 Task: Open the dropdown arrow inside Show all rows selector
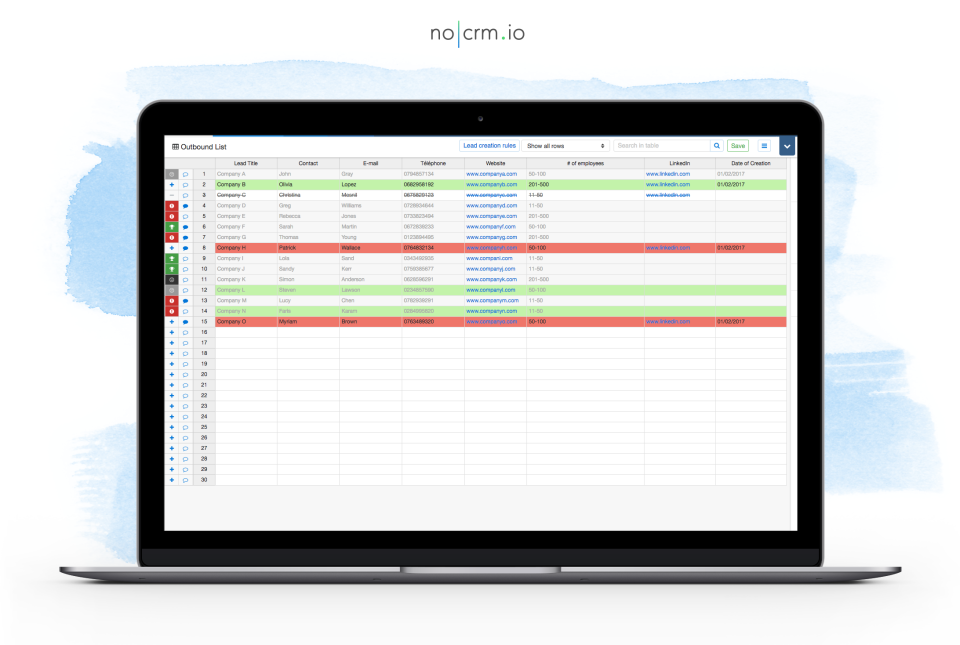click(603, 145)
